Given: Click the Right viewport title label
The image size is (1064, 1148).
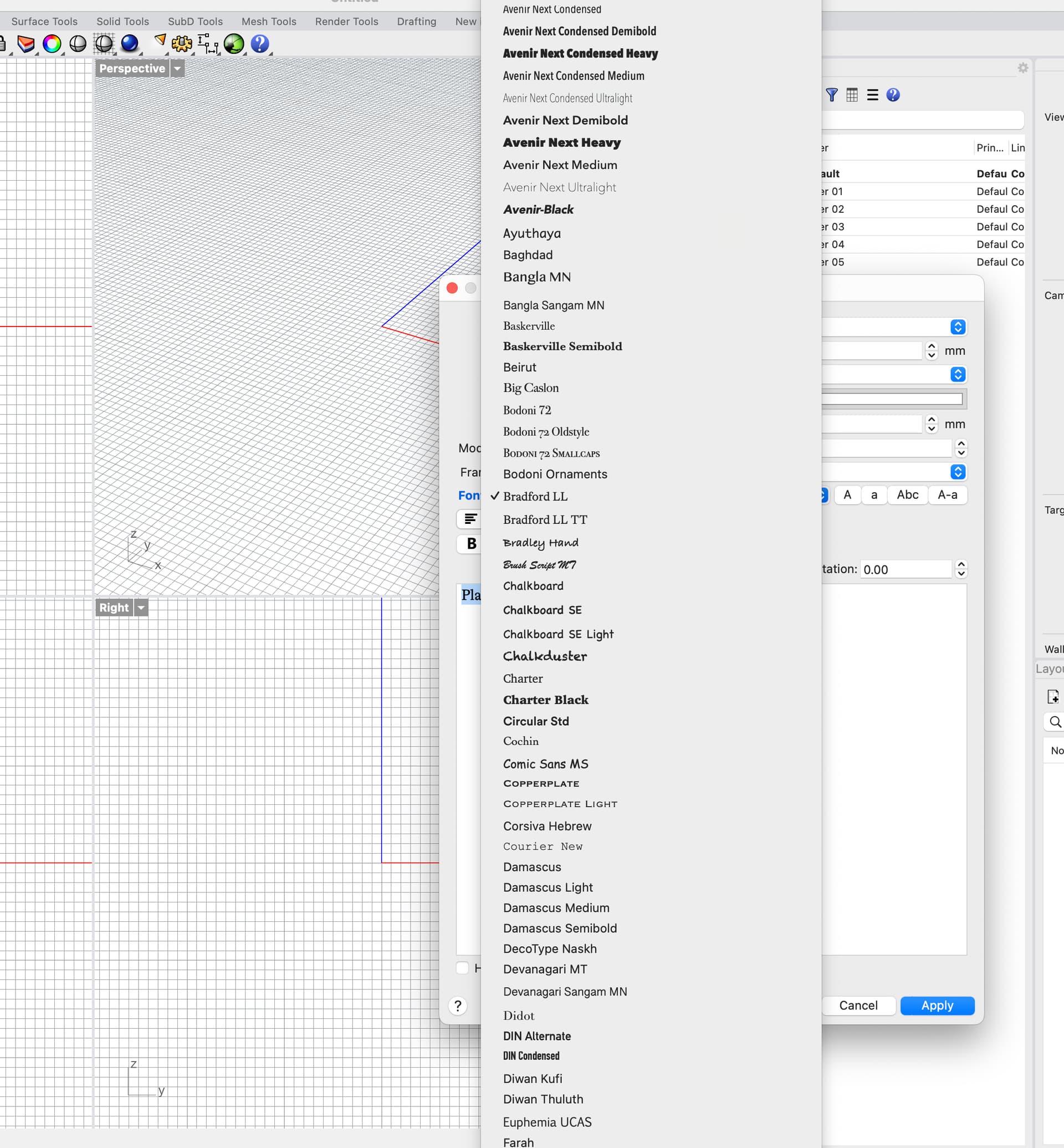Looking at the screenshot, I should (114, 608).
